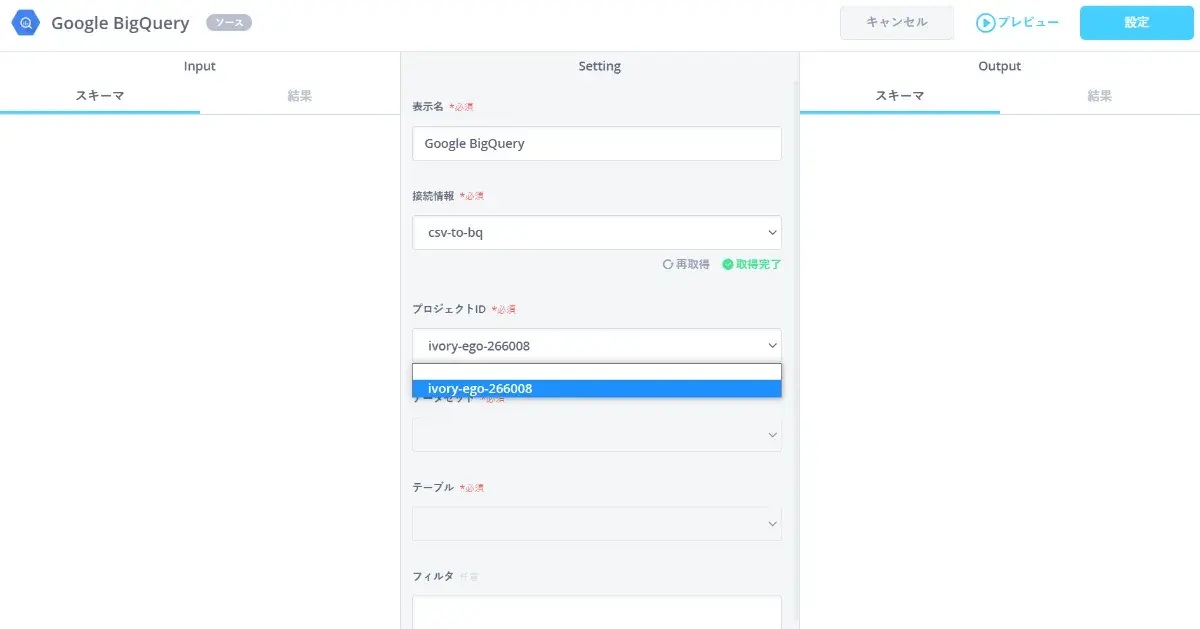1200x629 pixels.
Task: Open the テーブル dropdown
Action: (597, 523)
